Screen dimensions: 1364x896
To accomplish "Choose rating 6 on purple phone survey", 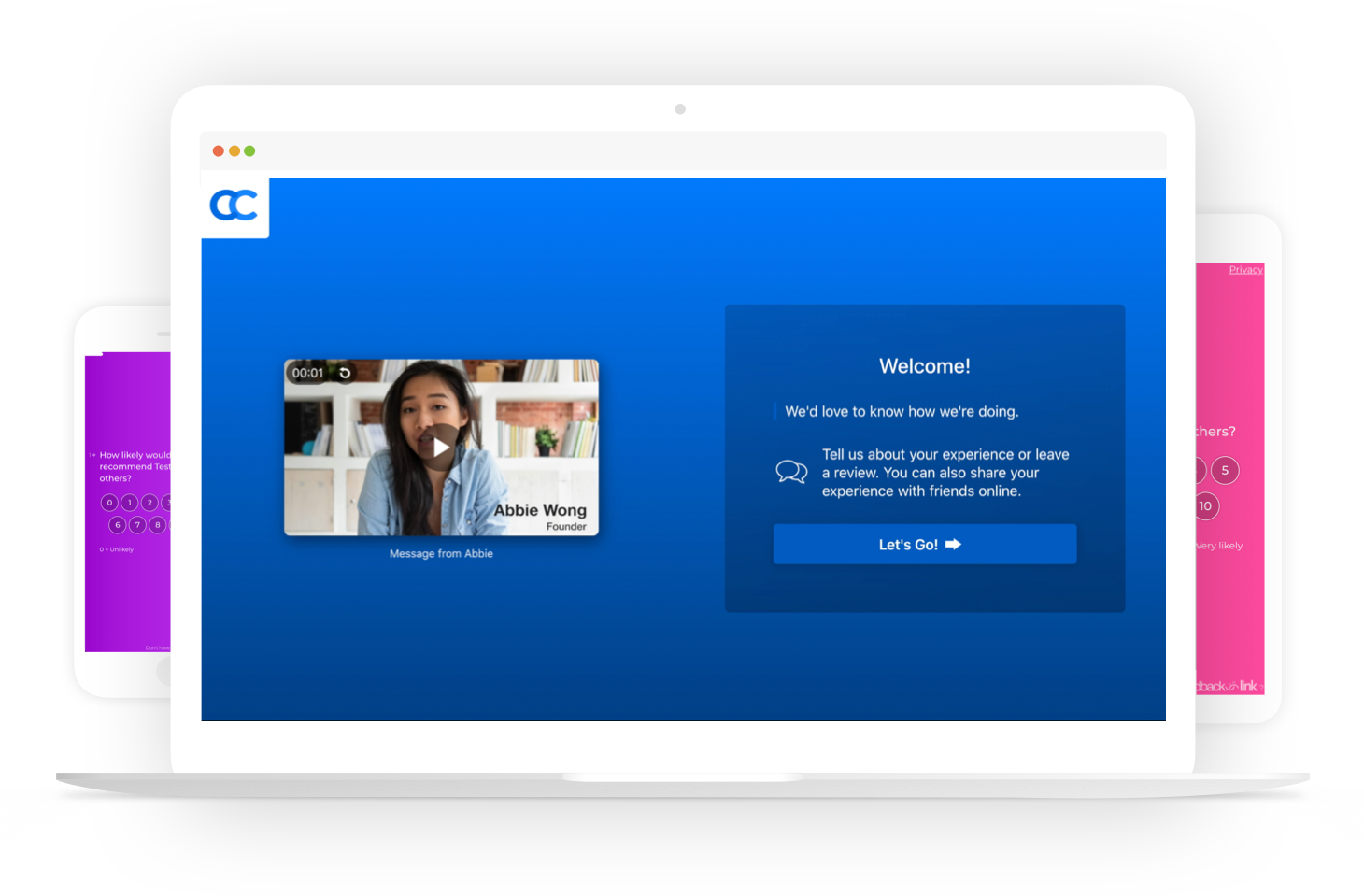I will click(118, 525).
